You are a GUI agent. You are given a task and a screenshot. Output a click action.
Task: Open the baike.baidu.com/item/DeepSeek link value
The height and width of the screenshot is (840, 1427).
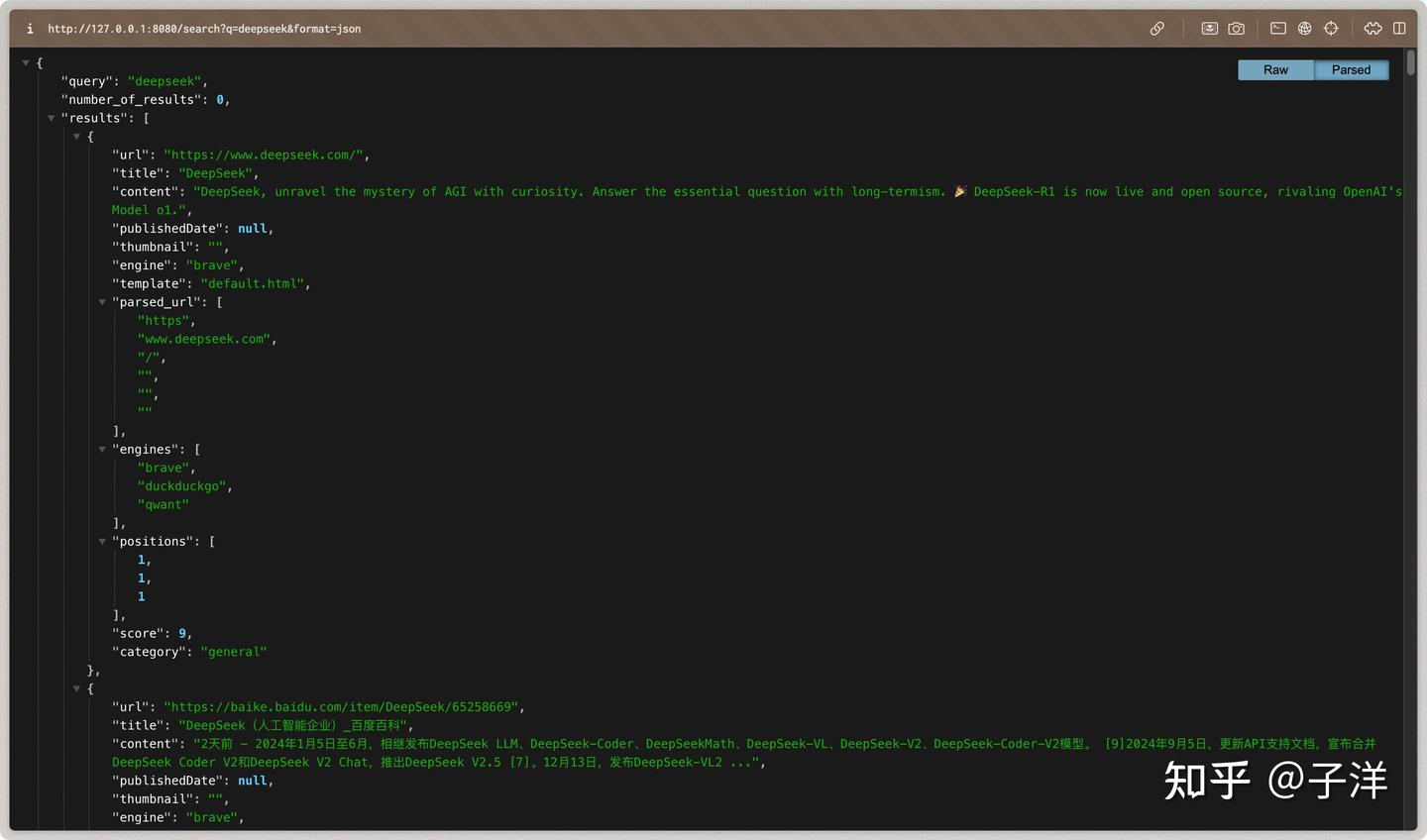coord(343,707)
